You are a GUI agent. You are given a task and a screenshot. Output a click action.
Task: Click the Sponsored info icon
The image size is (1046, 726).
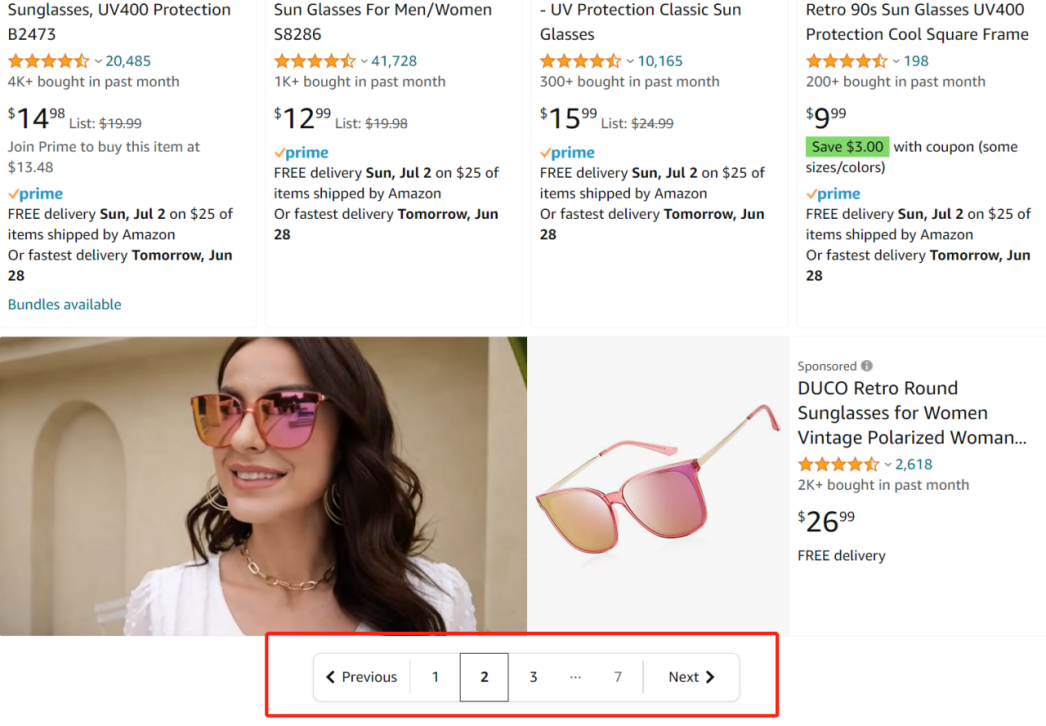click(867, 366)
